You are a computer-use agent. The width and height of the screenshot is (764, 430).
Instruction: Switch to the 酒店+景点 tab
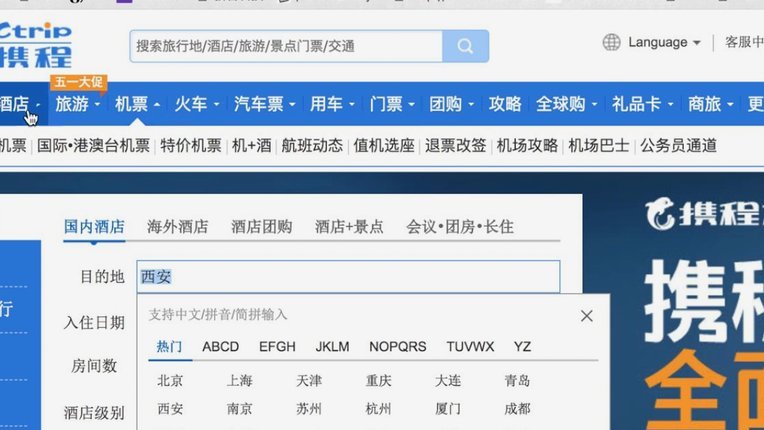point(349,226)
